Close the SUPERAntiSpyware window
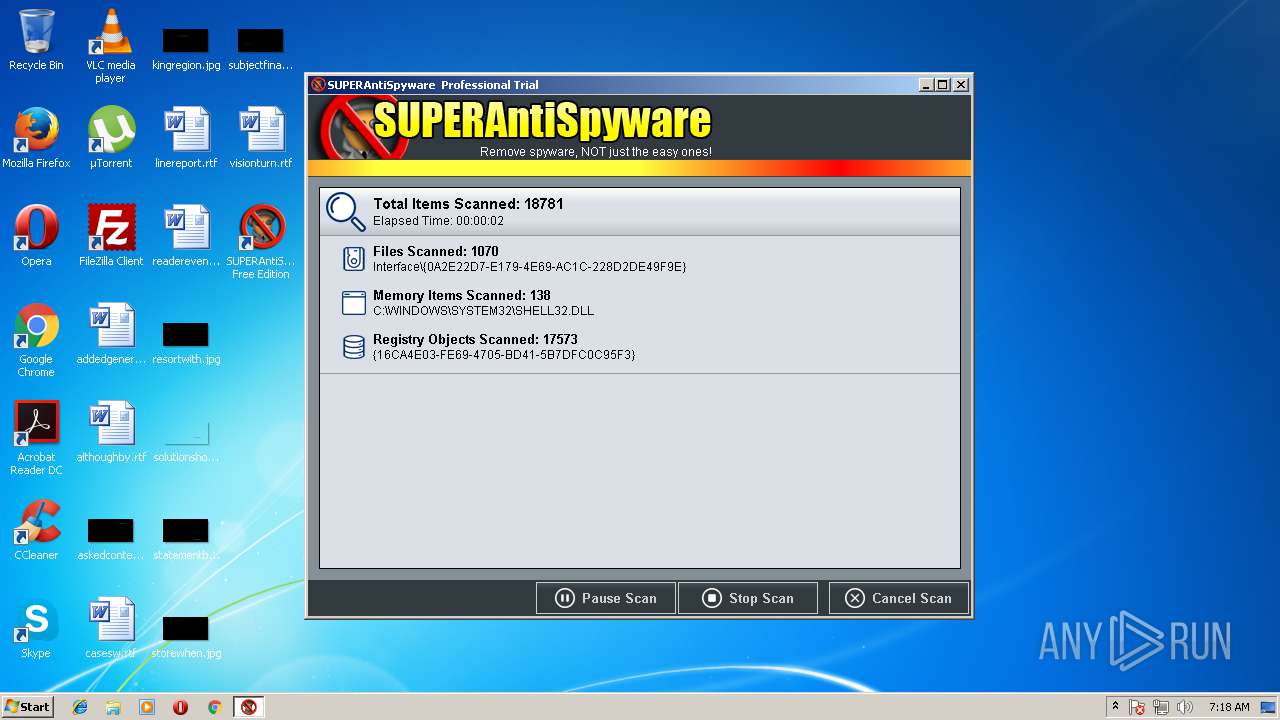 960,85
